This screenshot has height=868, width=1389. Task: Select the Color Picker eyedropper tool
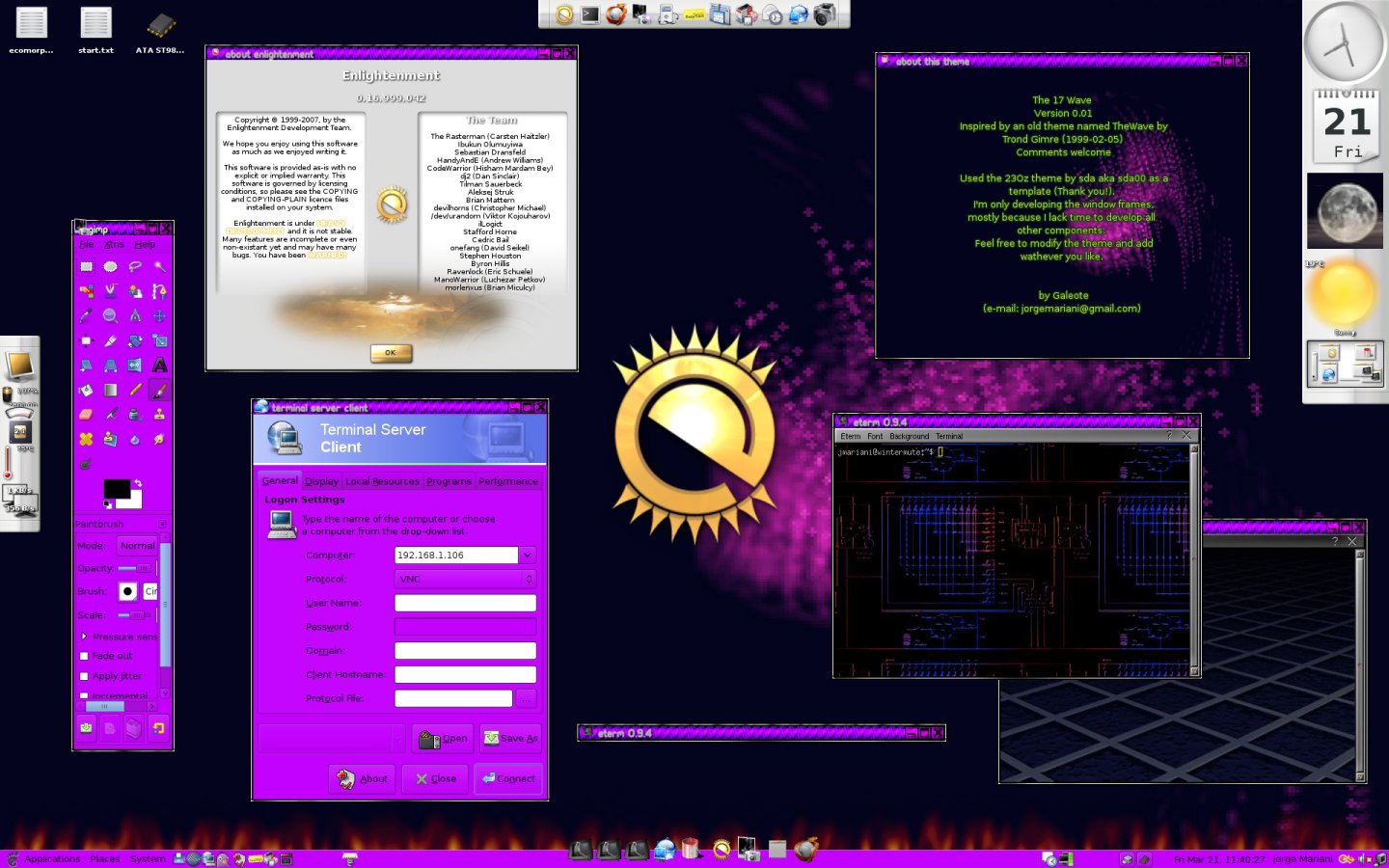tap(86, 315)
